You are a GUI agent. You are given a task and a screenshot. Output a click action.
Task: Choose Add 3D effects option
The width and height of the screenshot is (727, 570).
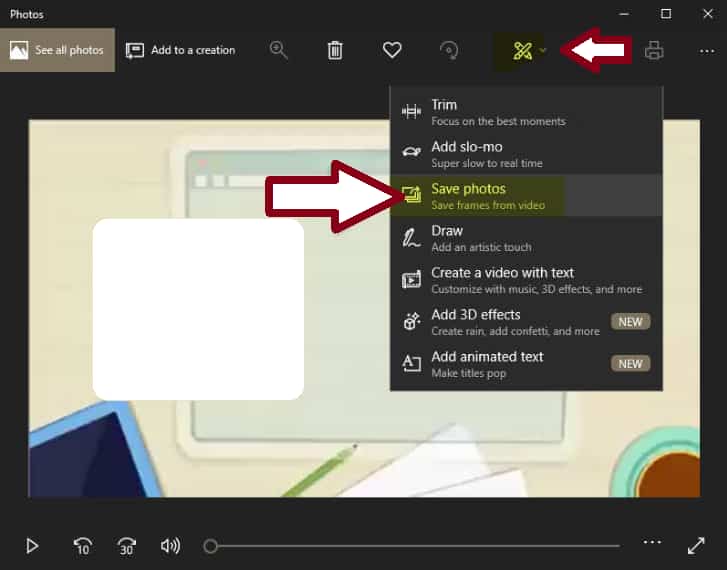526,322
